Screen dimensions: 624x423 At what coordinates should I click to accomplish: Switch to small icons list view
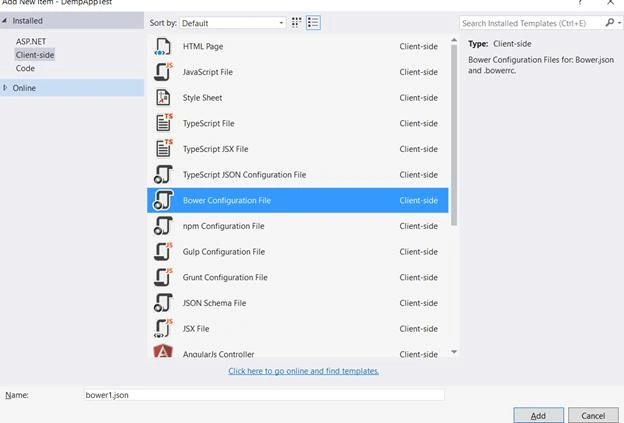pos(313,23)
